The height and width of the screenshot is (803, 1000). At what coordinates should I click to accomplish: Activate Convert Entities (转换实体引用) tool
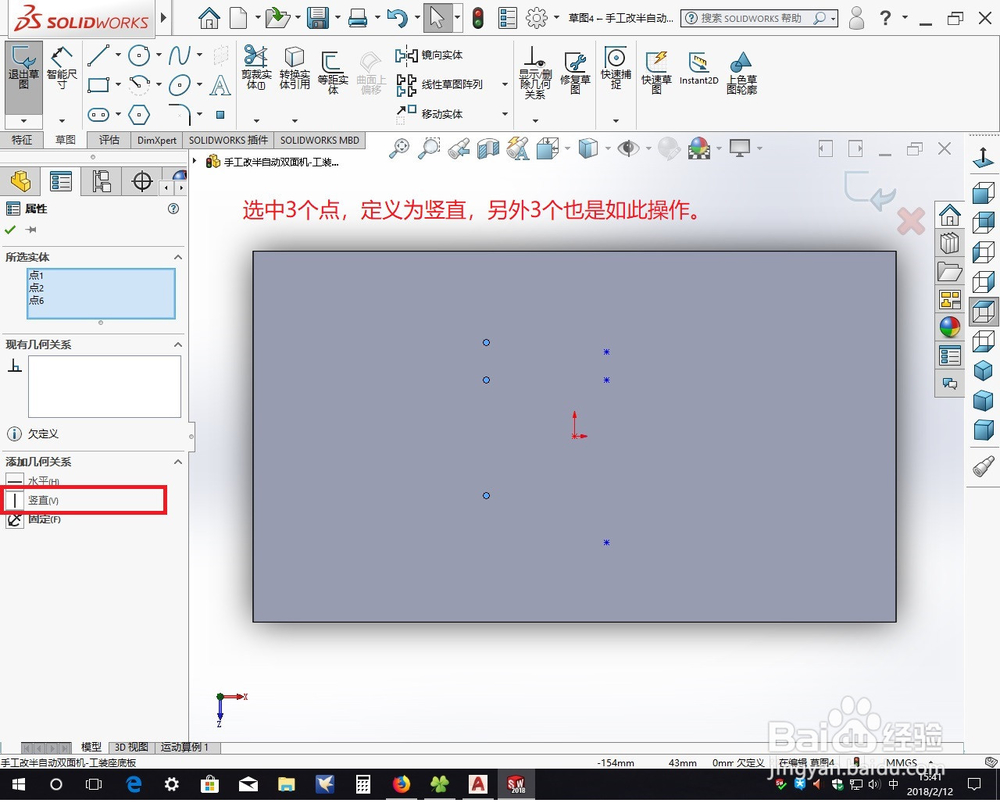[294, 67]
